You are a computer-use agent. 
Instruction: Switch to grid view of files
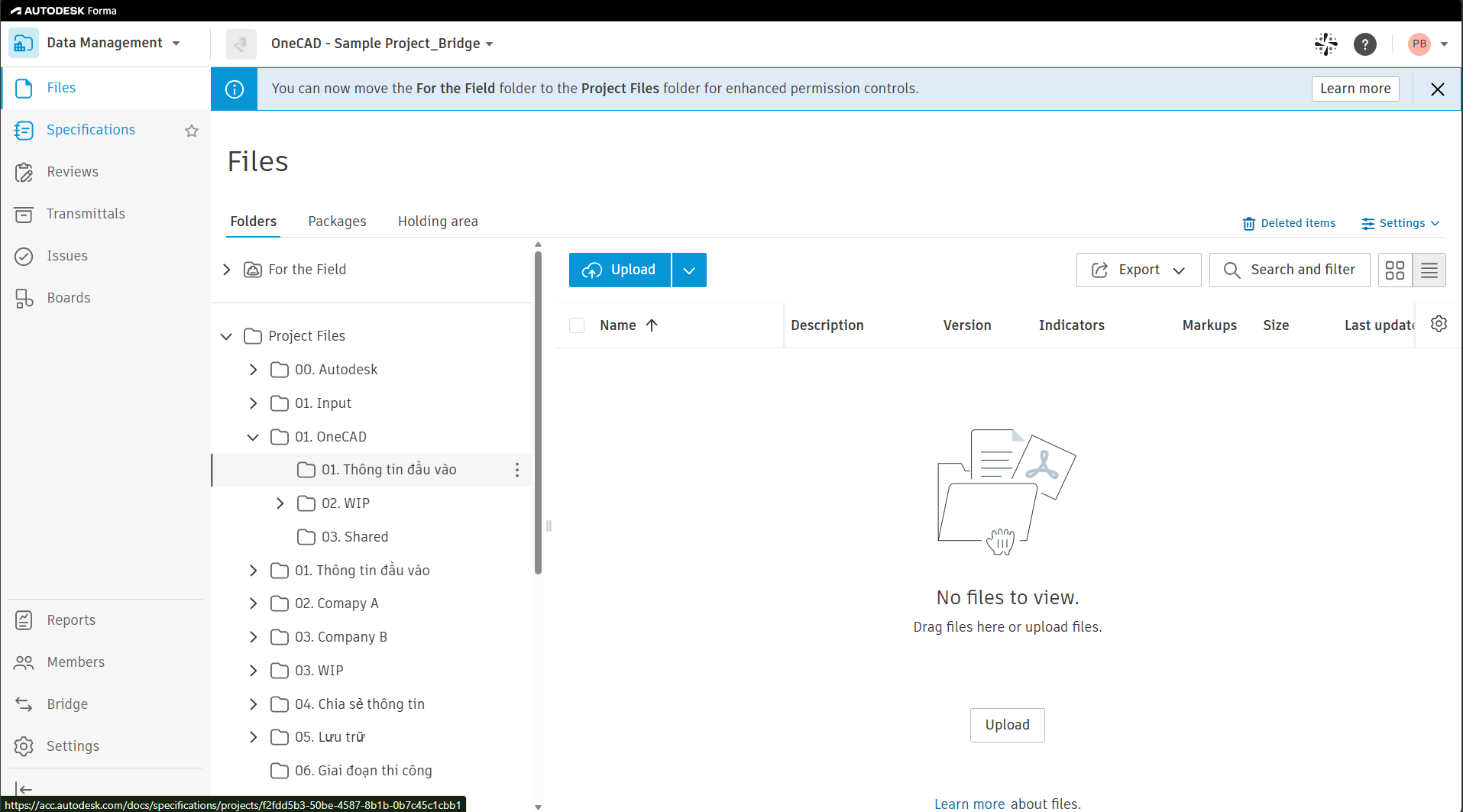pyautogui.click(x=1395, y=270)
